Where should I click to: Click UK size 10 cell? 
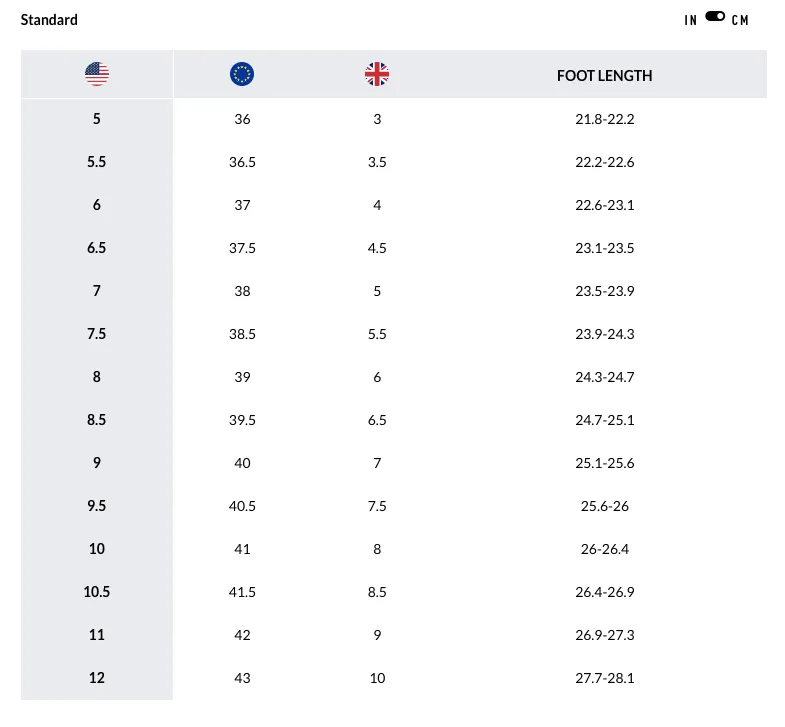click(x=377, y=678)
